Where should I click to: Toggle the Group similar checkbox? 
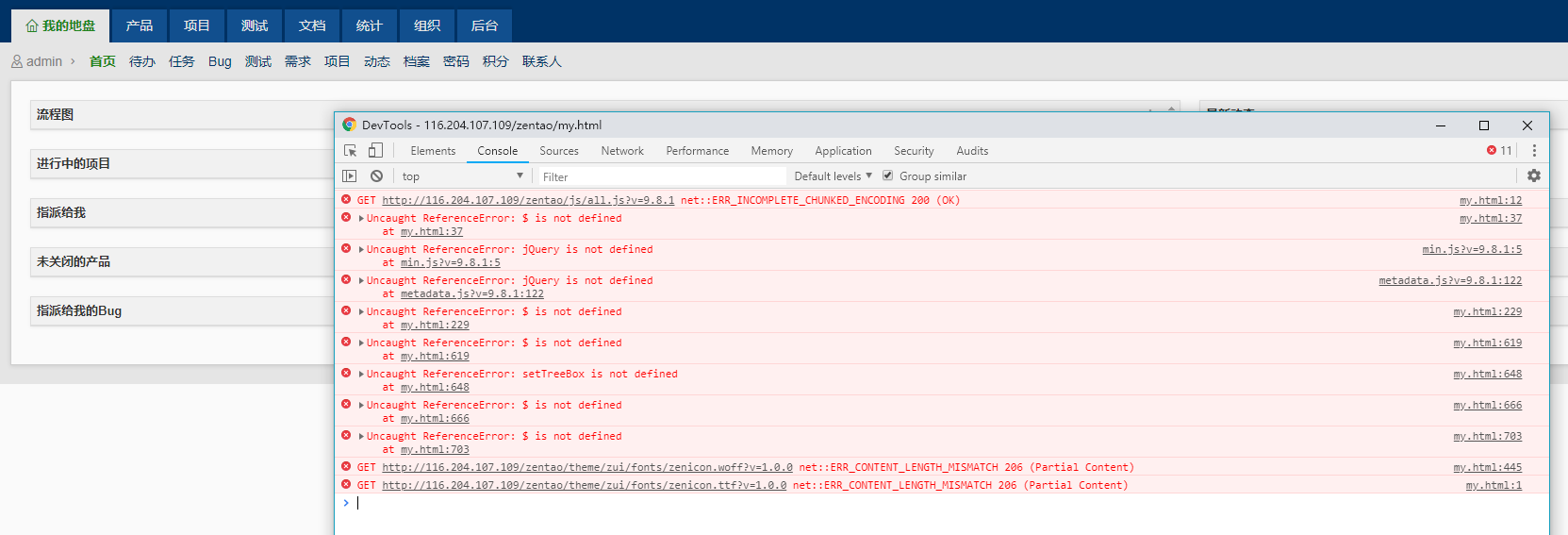[x=887, y=176]
